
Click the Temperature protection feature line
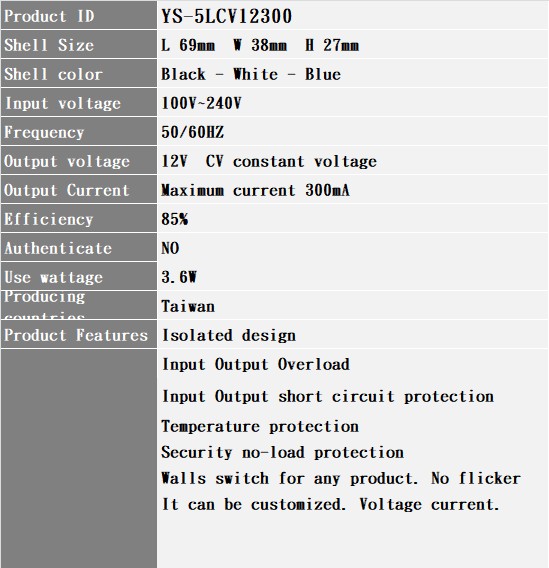tap(260, 426)
